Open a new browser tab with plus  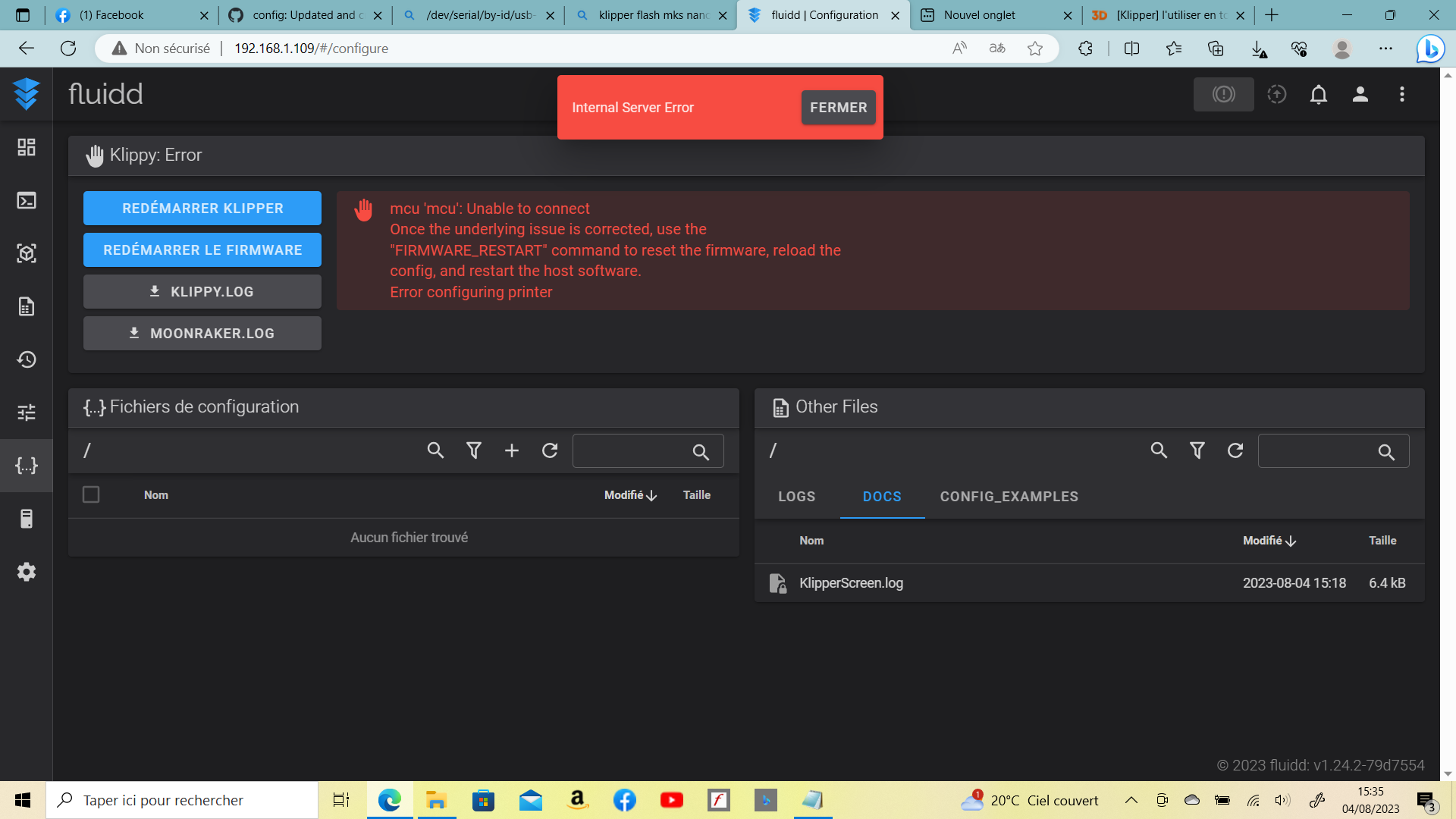(x=1272, y=15)
